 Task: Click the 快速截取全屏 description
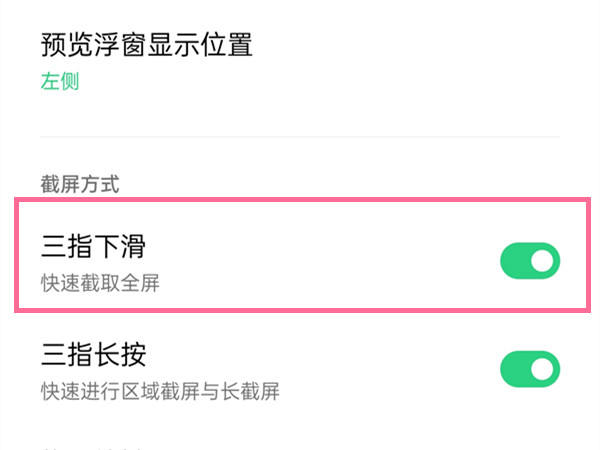pos(100,284)
